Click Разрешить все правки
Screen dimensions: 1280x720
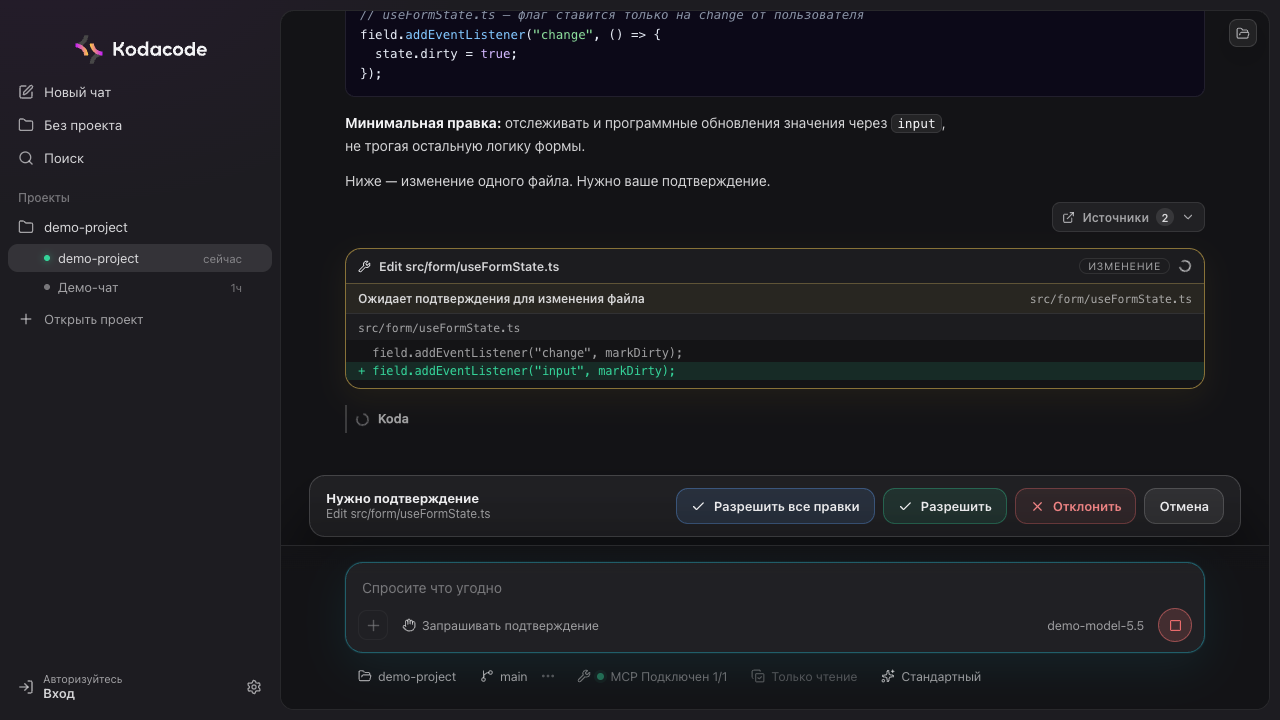pos(775,506)
